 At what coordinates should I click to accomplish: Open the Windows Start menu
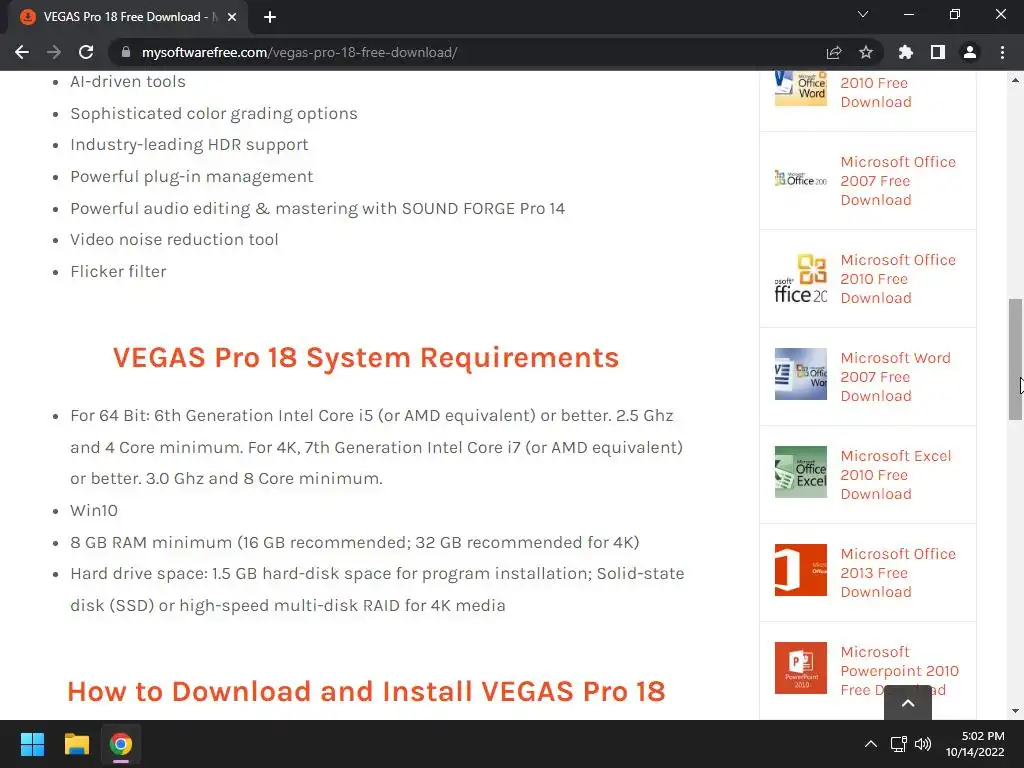tap(32, 744)
